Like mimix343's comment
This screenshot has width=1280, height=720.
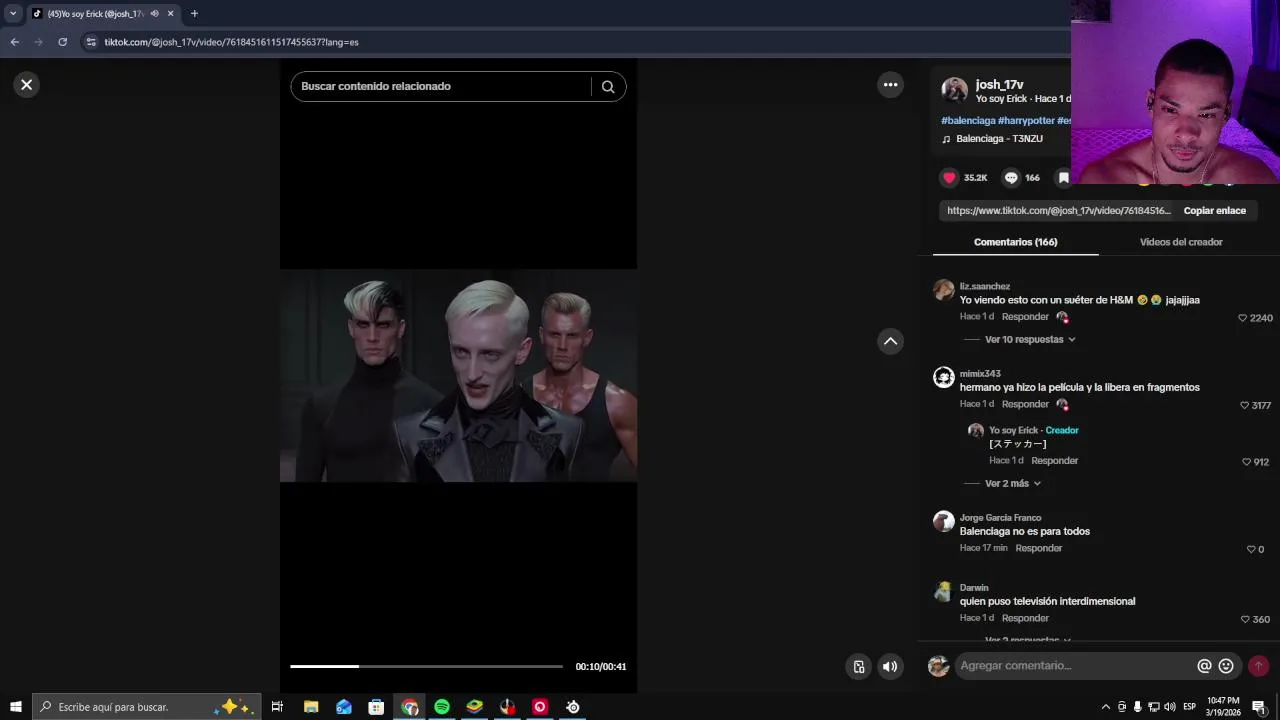pyautogui.click(x=1245, y=406)
